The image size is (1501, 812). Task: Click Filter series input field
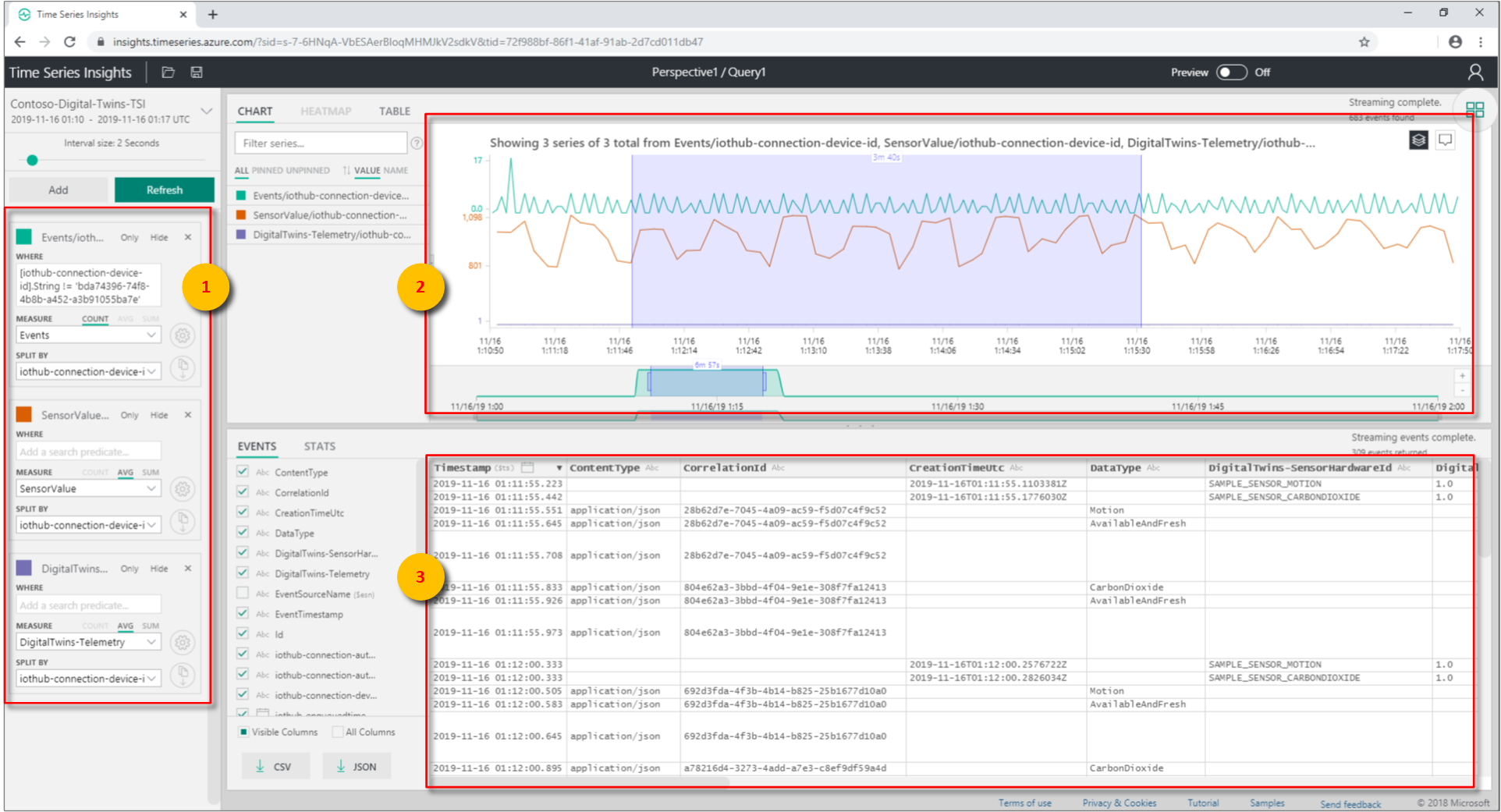321,144
